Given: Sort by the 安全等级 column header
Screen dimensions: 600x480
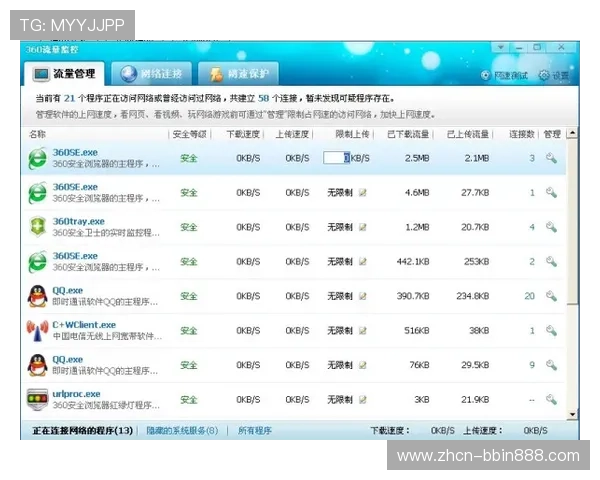Looking at the screenshot, I should point(189,134).
